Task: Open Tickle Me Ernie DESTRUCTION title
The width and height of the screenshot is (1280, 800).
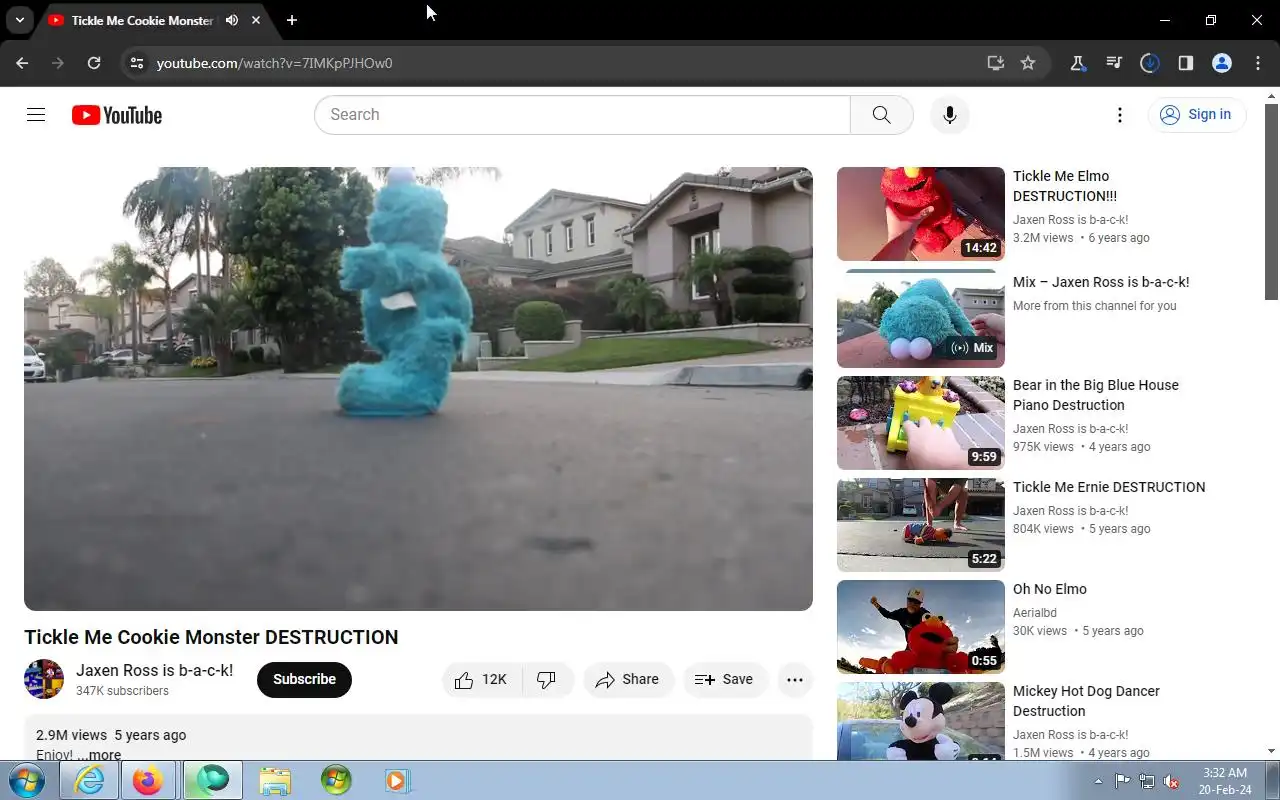Action: click(x=1109, y=487)
